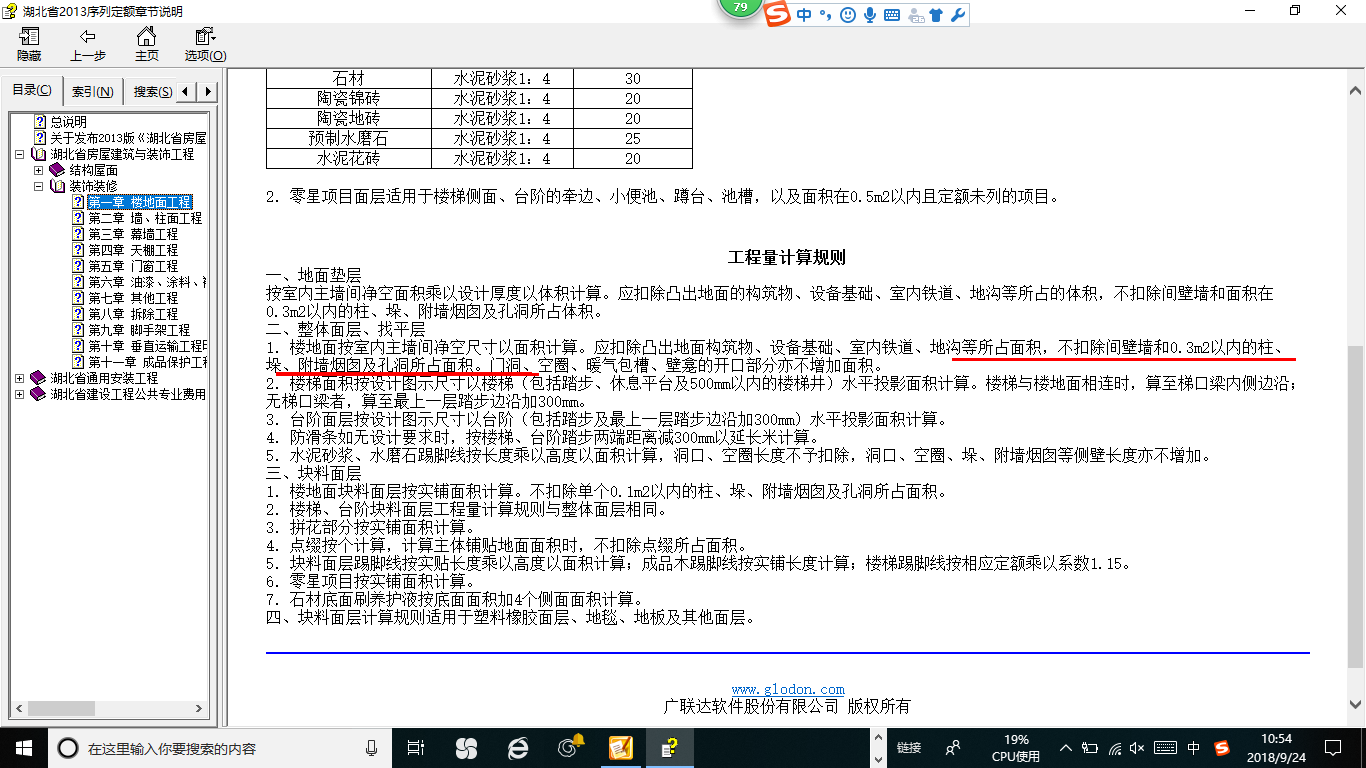Click the 链接 taskbar toolbar
This screenshot has height=768, width=1366.
pyautogui.click(x=909, y=747)
